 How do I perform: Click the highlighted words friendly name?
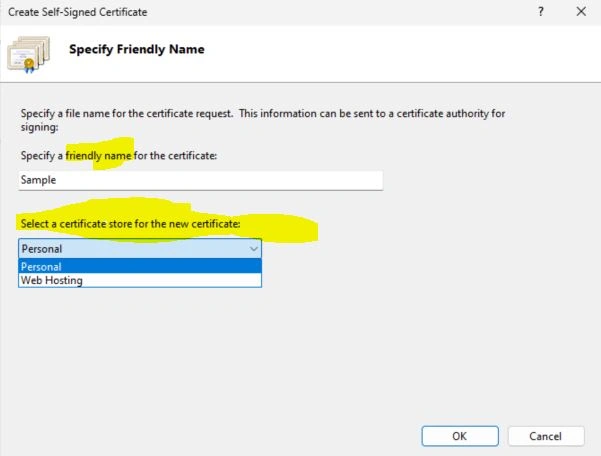(99, 156)
